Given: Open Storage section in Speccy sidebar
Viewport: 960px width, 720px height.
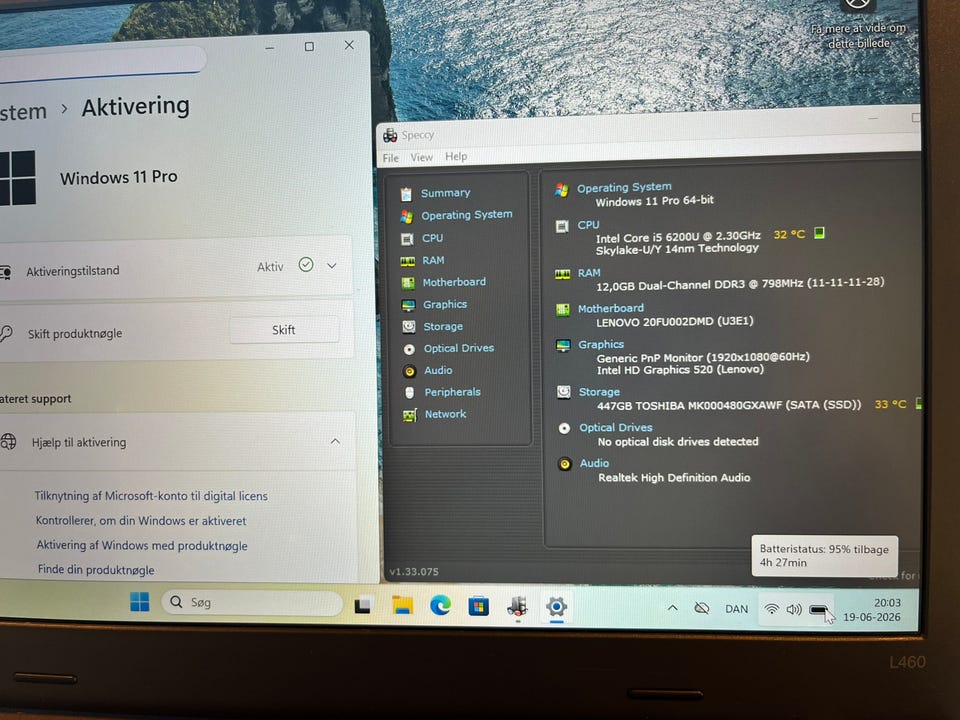Looking at the screenshot, I should coord(443,326).
